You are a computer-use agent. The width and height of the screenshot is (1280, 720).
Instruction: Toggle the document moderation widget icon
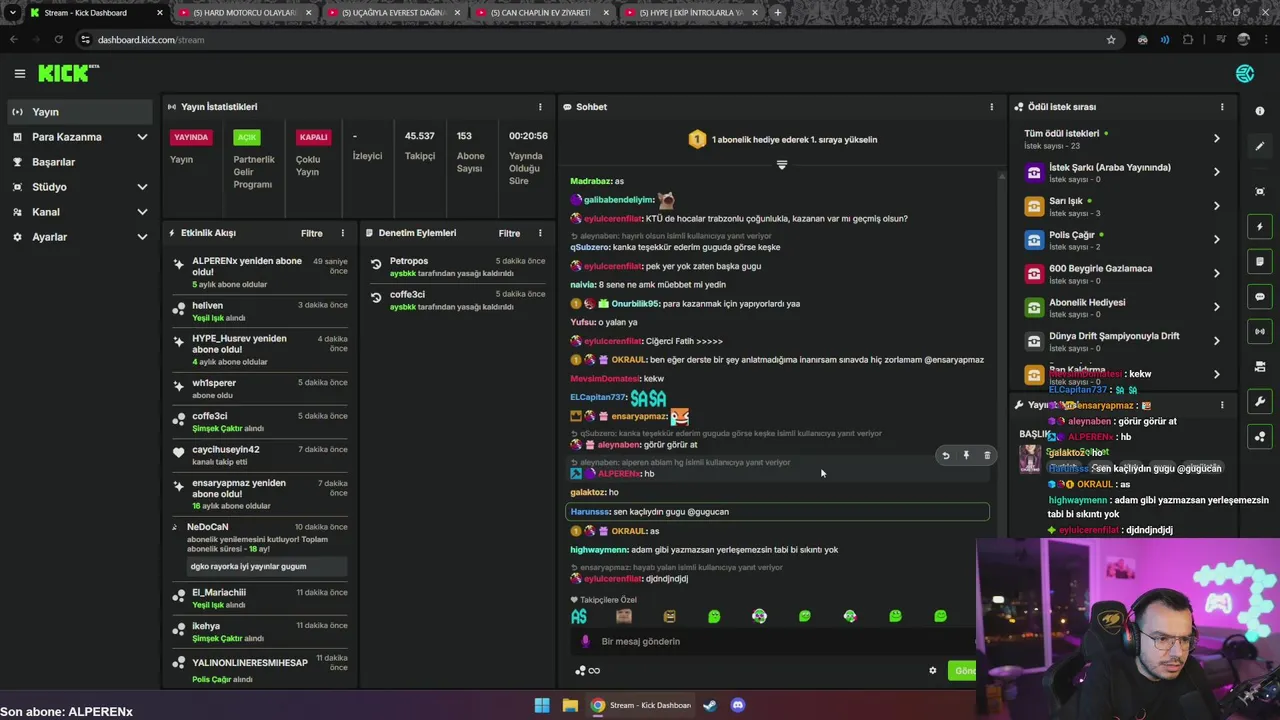1260,262
